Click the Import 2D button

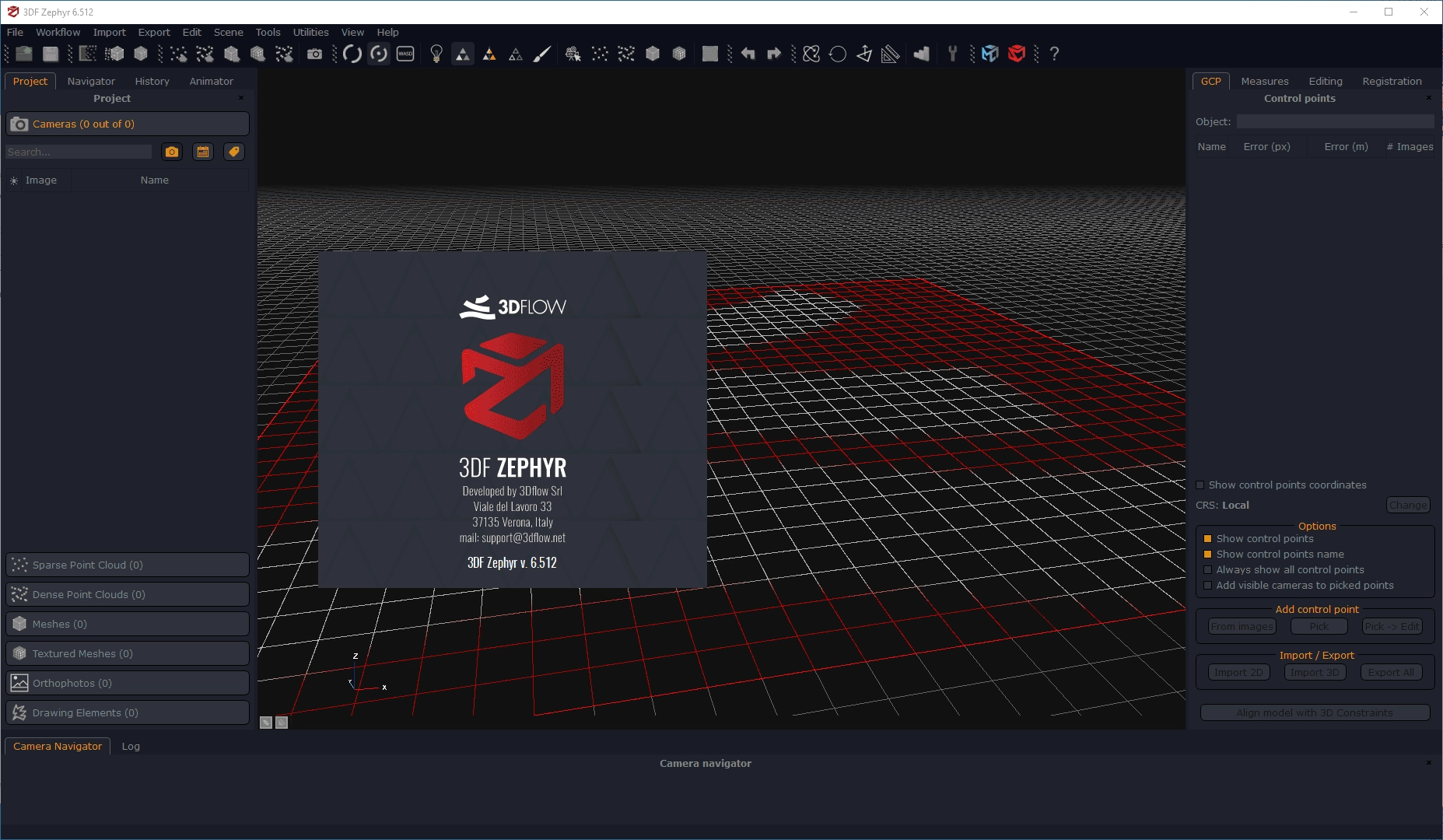1238,672
